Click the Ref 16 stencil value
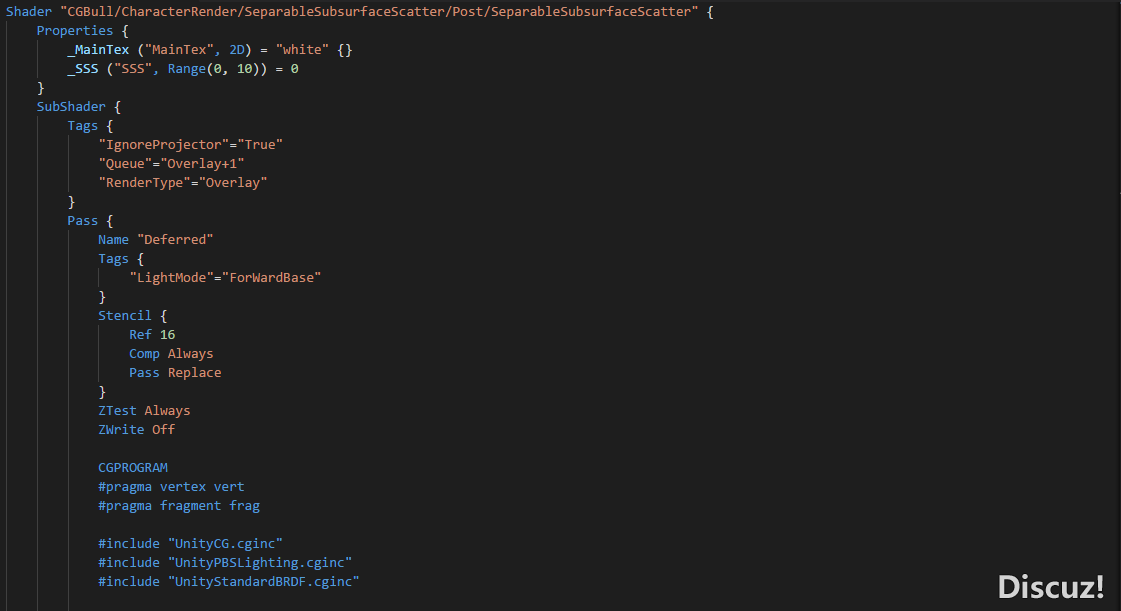 [152, 334]
